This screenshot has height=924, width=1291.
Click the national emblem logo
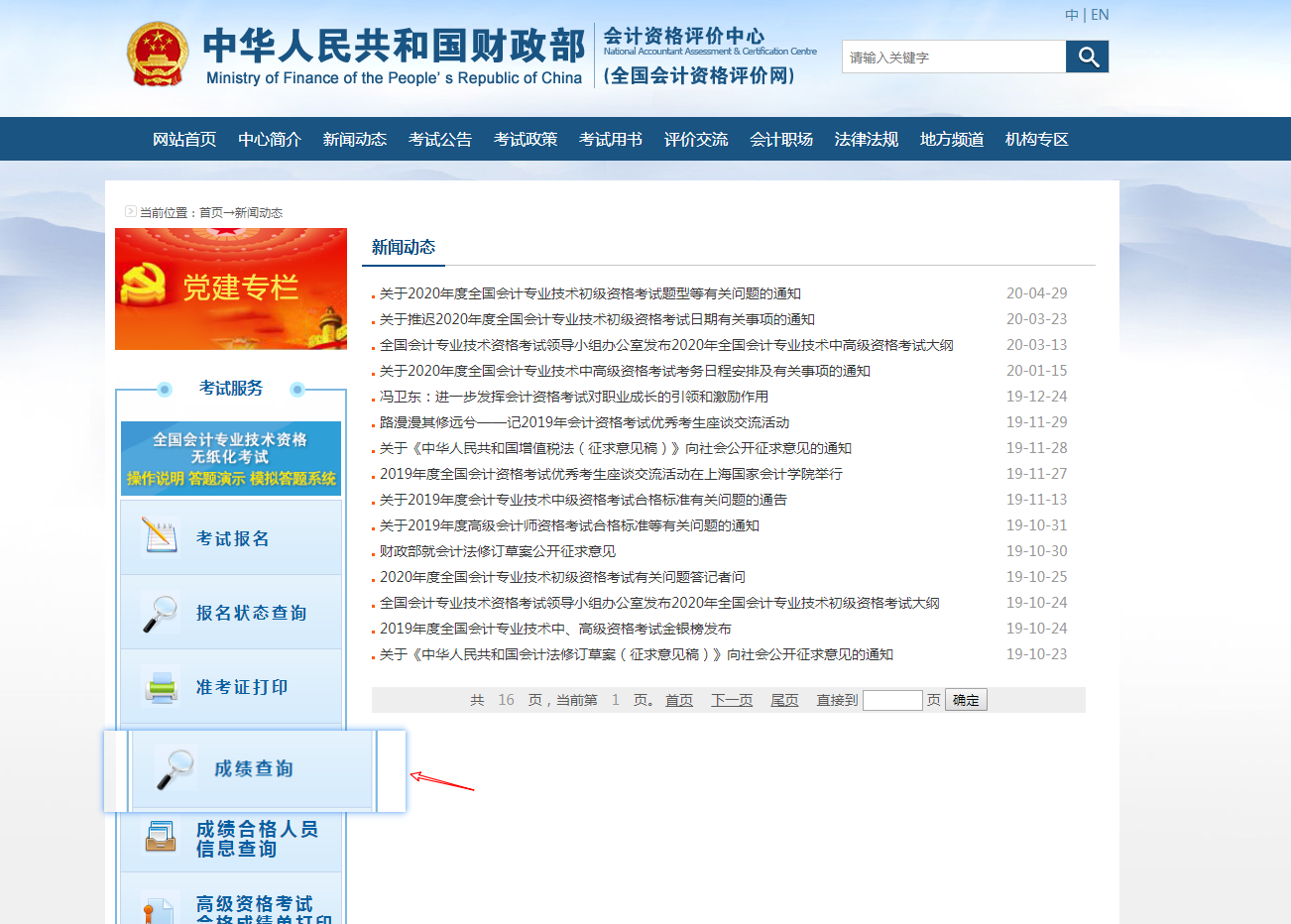click(158, 55)
